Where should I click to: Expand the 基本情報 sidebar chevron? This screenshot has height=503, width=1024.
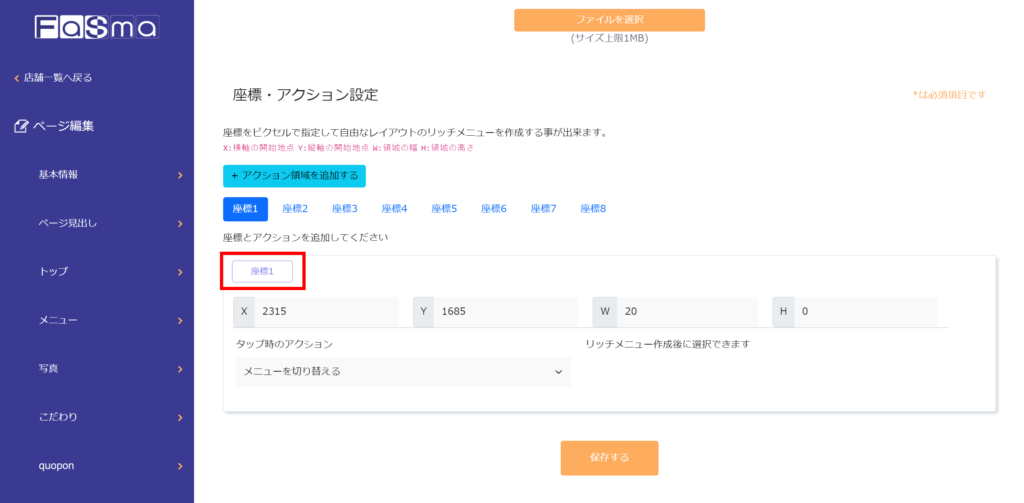click(180, 175)
